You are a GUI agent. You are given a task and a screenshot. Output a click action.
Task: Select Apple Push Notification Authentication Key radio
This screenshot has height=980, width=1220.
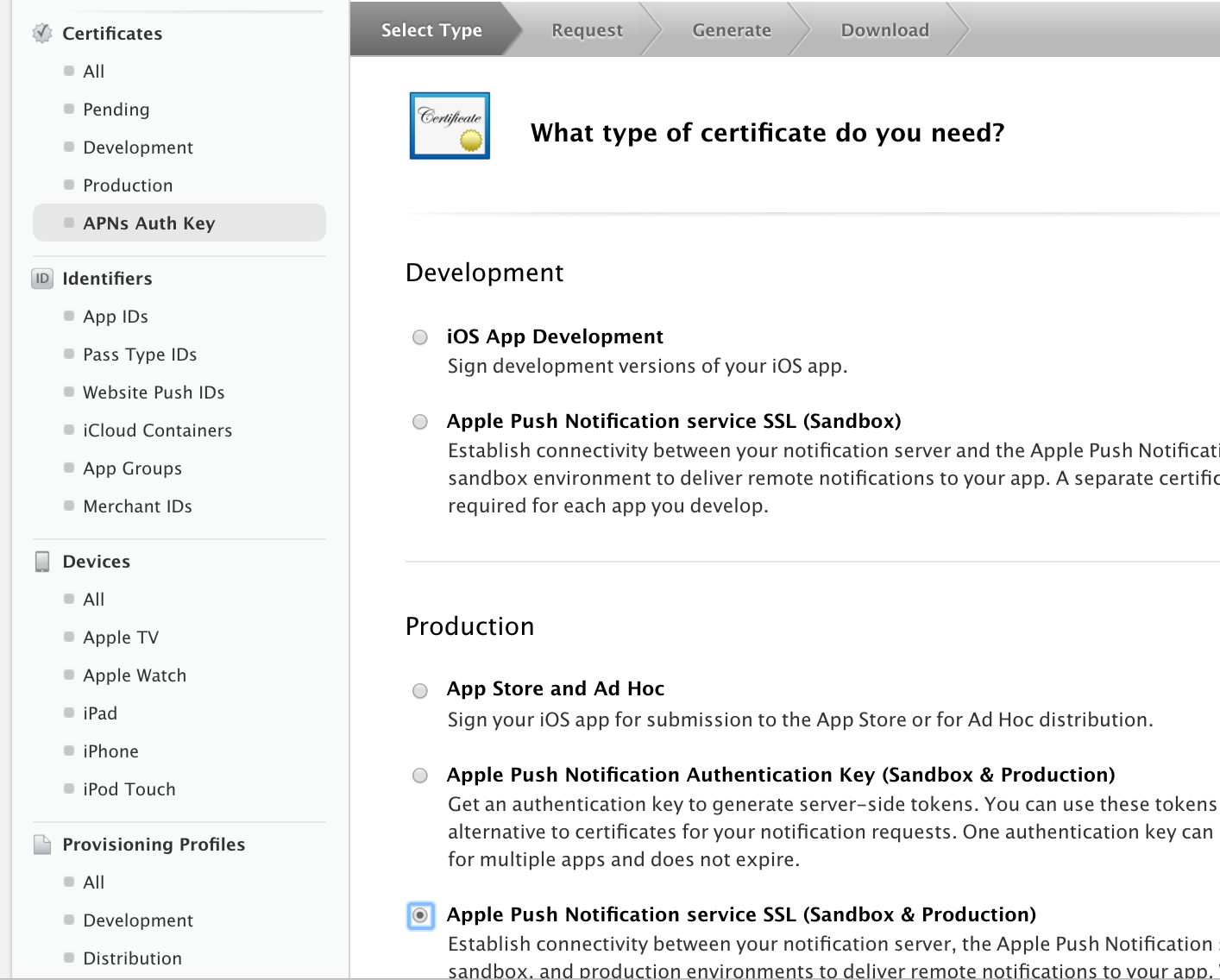[420, 776]
